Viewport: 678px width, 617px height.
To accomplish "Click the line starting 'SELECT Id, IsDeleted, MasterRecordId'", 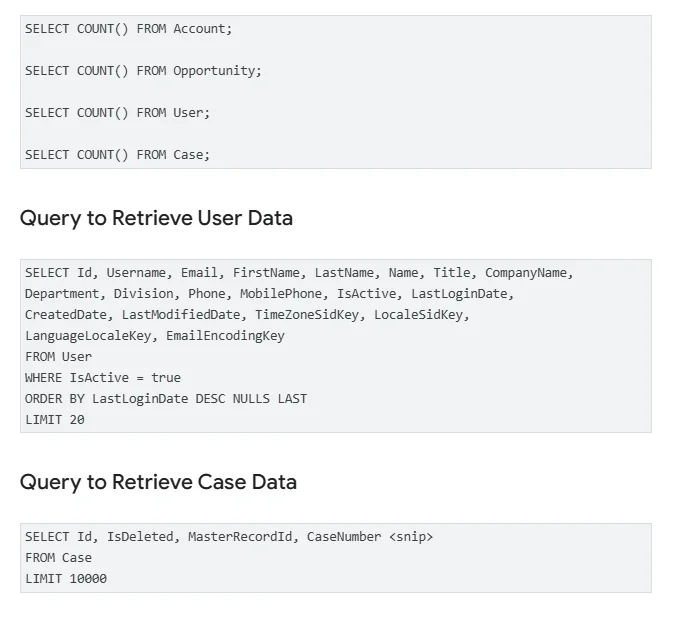I will pyautogui.click(x=229, y=537).
